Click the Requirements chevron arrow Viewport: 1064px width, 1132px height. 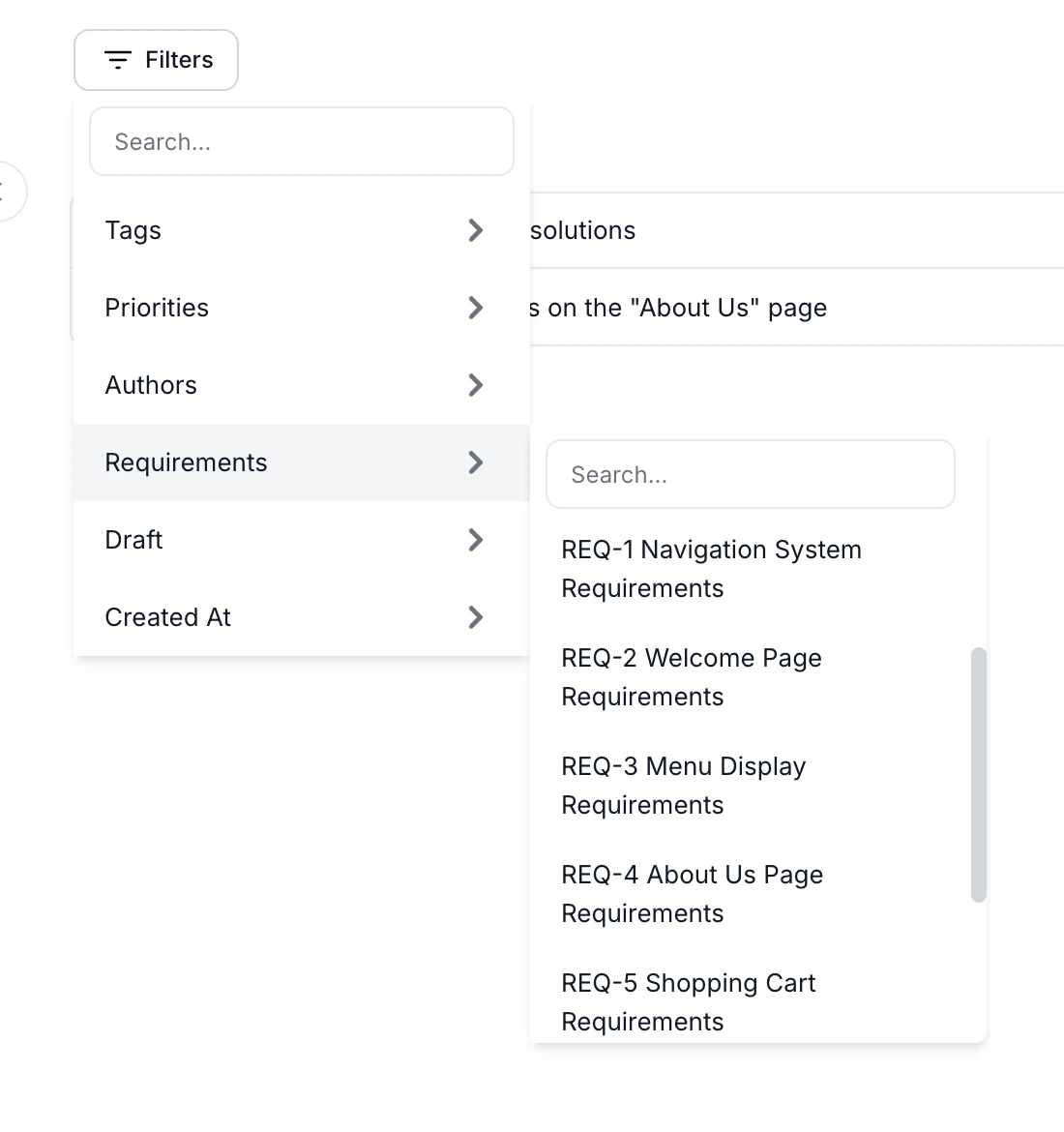[x=475, y=462]
